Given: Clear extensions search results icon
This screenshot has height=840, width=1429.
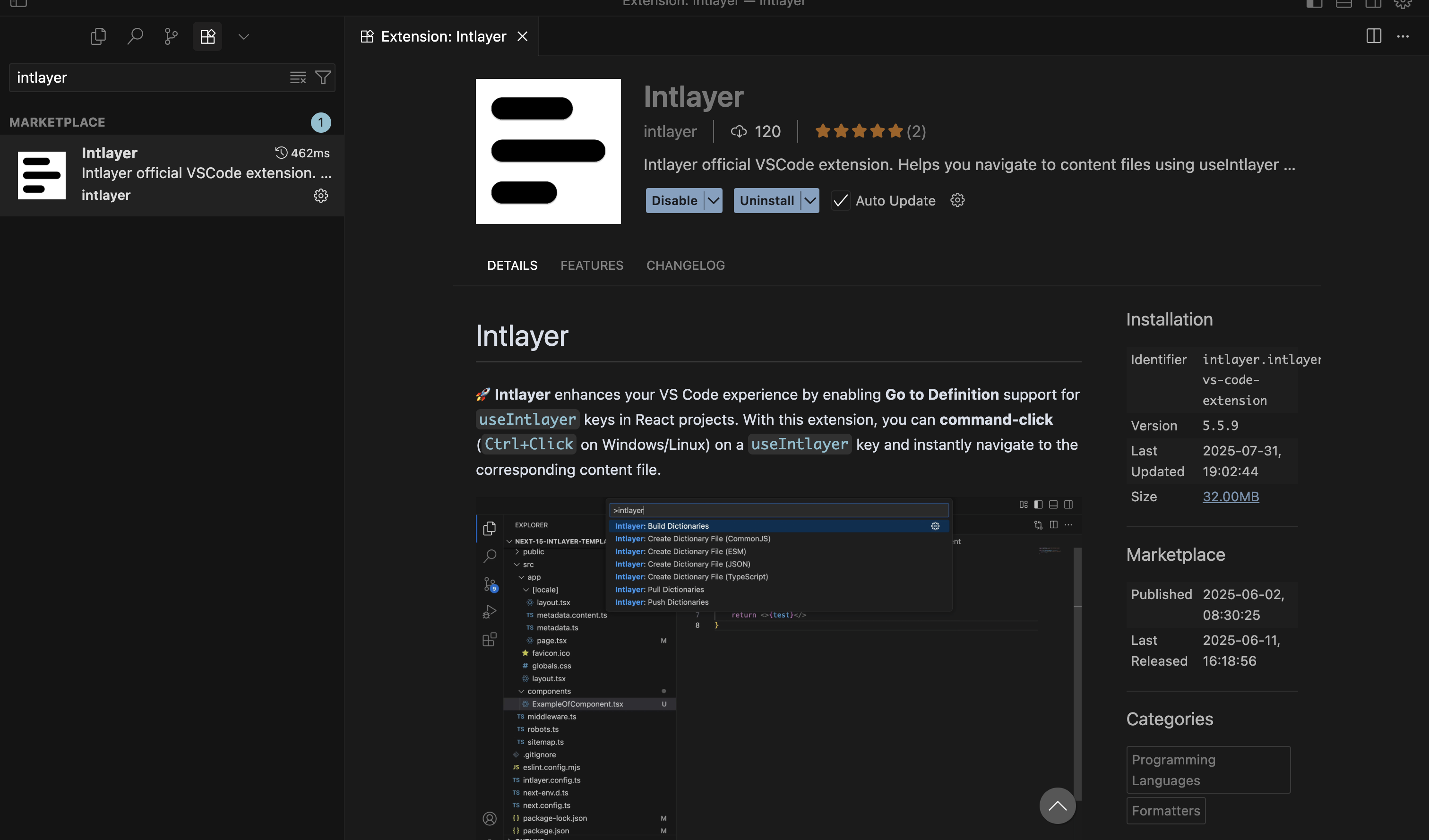Looking at the screenshot, I should click(x=298, y=77).
